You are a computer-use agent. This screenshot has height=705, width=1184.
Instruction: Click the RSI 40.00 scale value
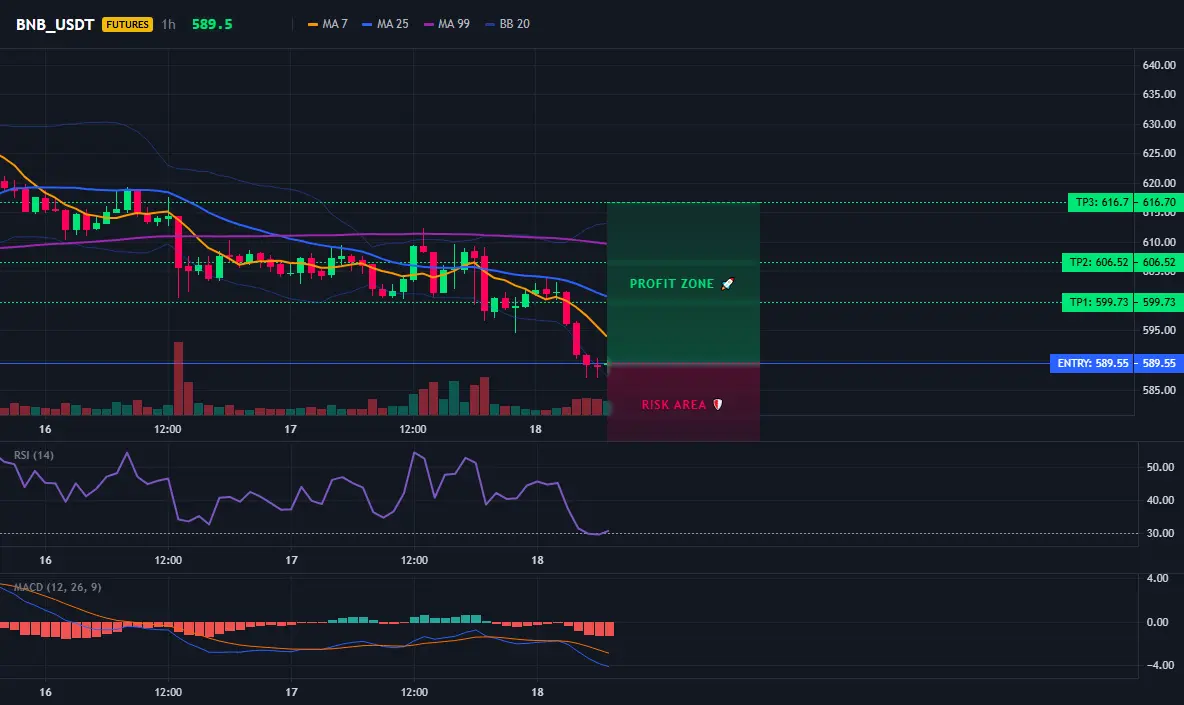point(1160,500)
